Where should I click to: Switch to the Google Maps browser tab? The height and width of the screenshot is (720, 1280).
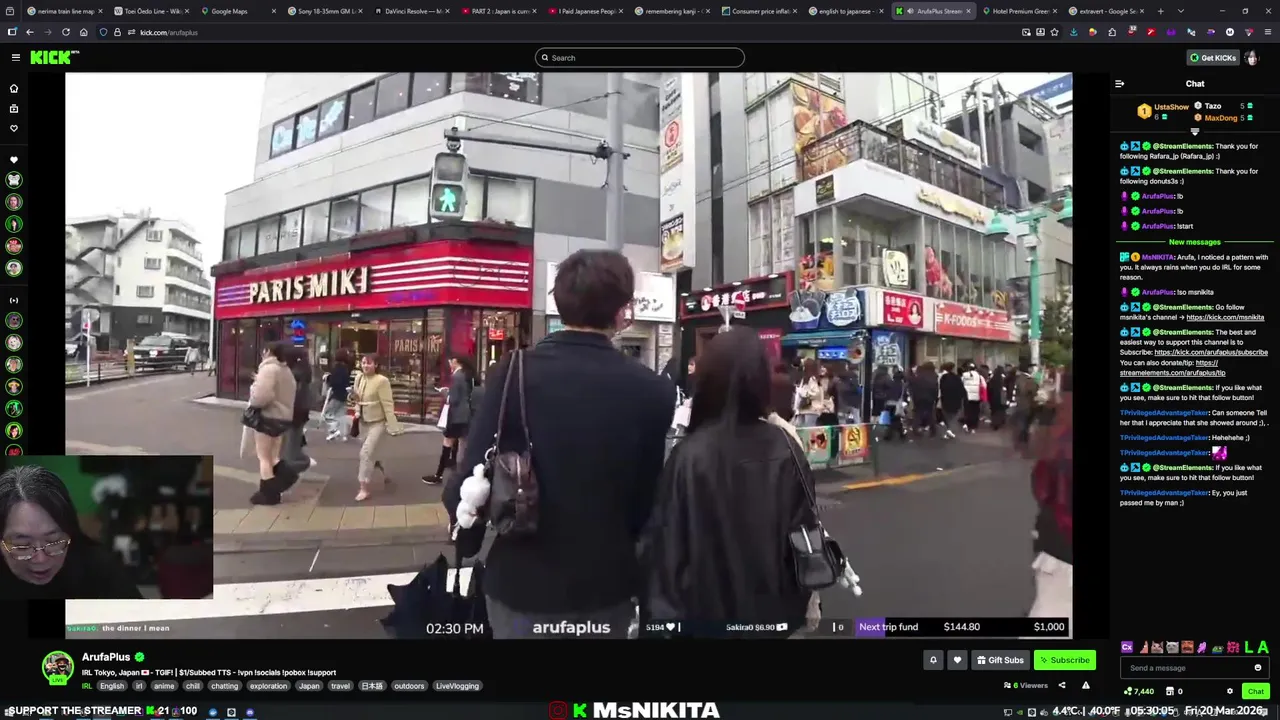[237, 11]
